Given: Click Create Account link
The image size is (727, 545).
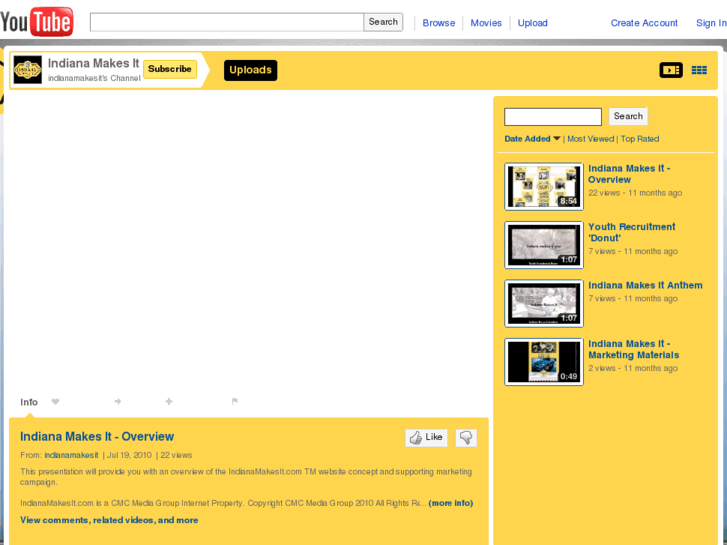Looking at the screenshot, I should coord(644,23).
